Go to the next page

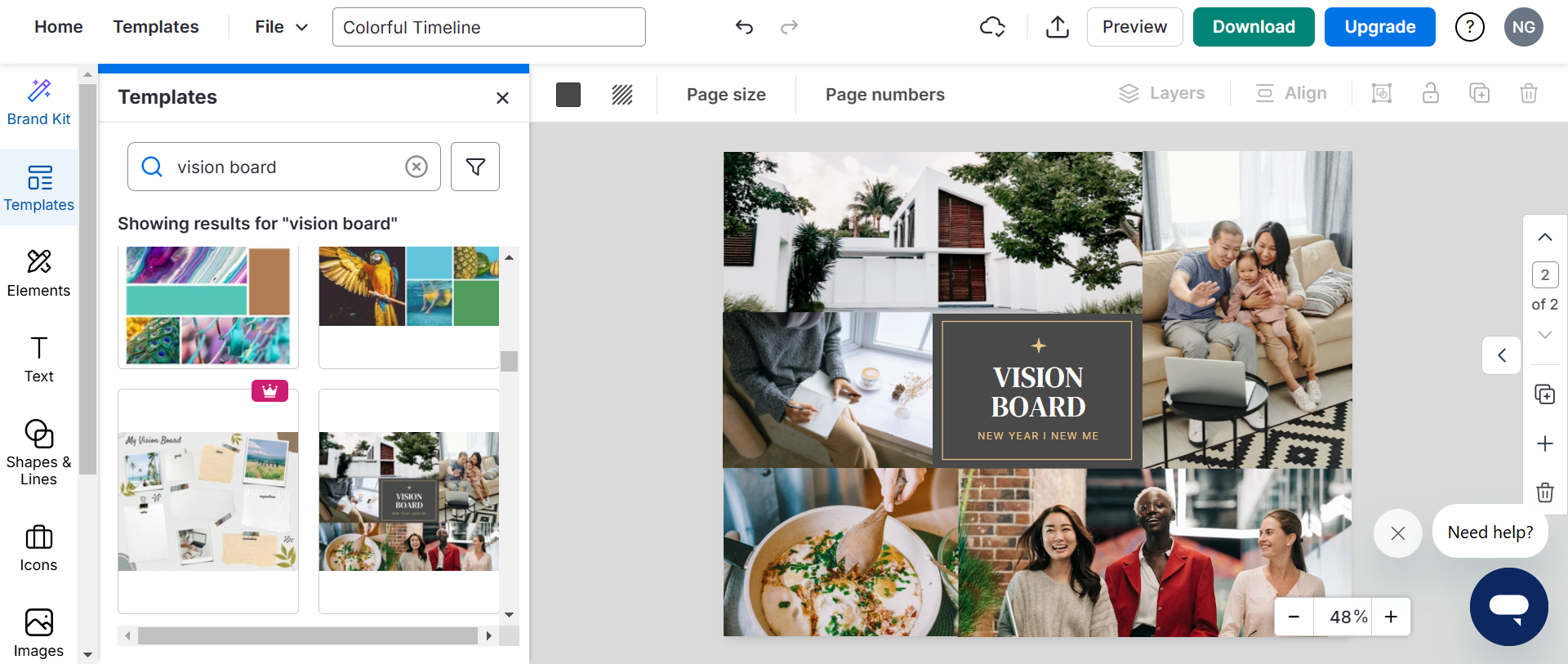(1545, 335)
